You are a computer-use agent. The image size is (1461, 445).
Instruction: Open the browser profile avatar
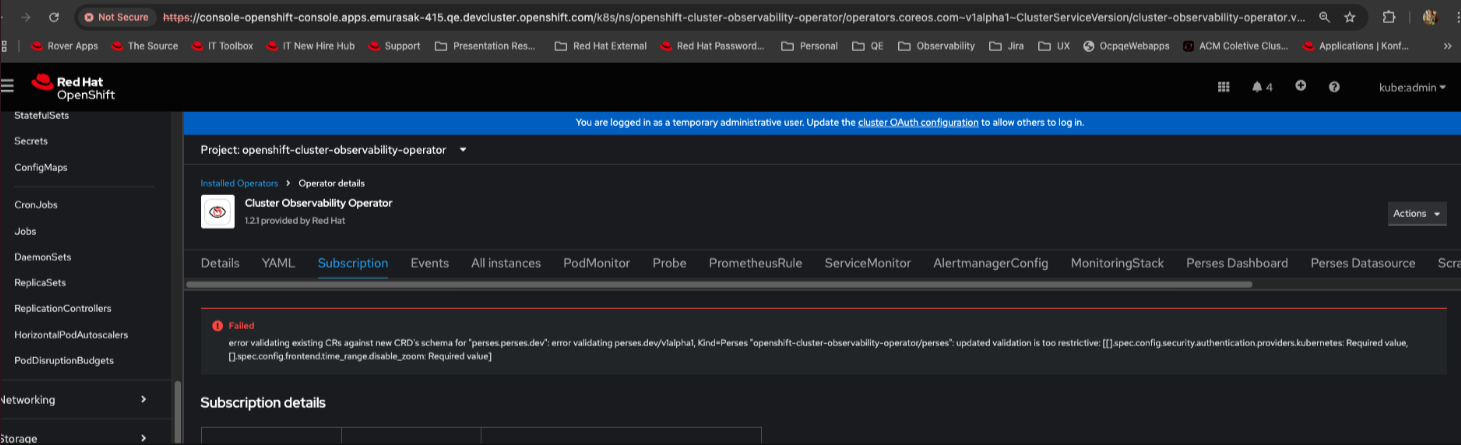click(1430, 17)
